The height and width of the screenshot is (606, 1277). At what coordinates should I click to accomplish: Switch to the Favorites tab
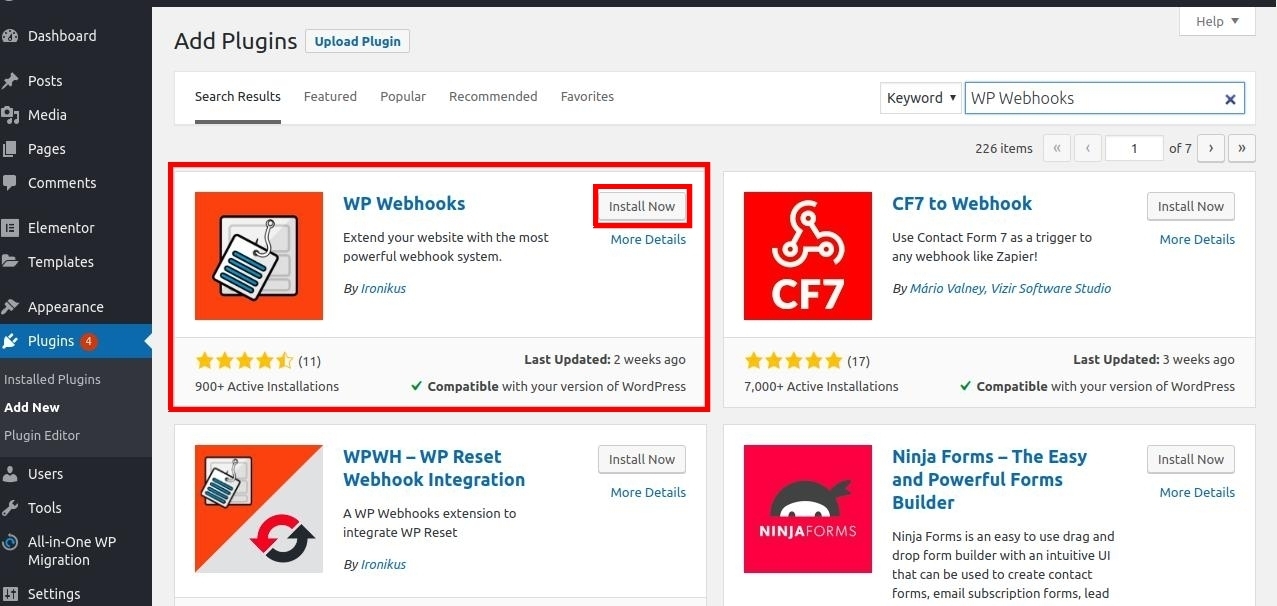(587, 97)
